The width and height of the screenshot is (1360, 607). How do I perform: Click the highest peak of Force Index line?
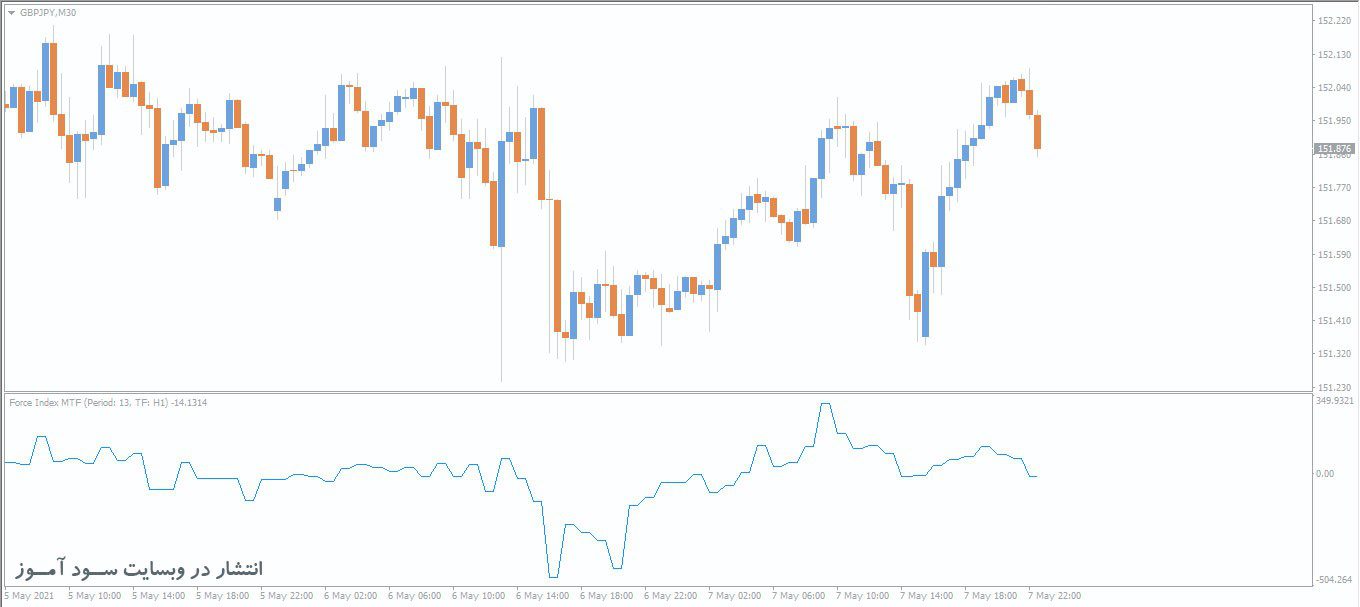(825, 405)
